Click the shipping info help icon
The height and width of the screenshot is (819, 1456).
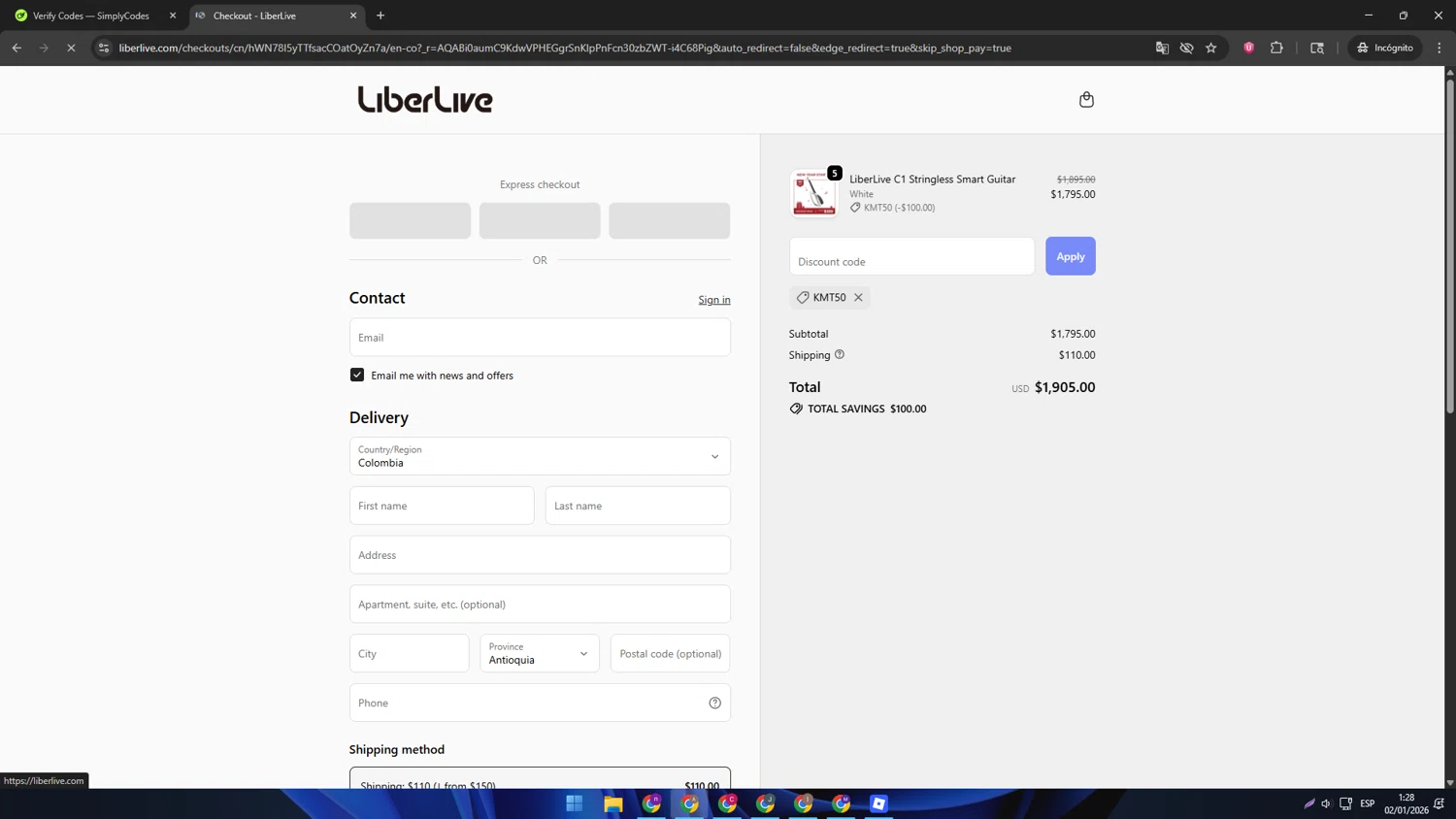840,354
